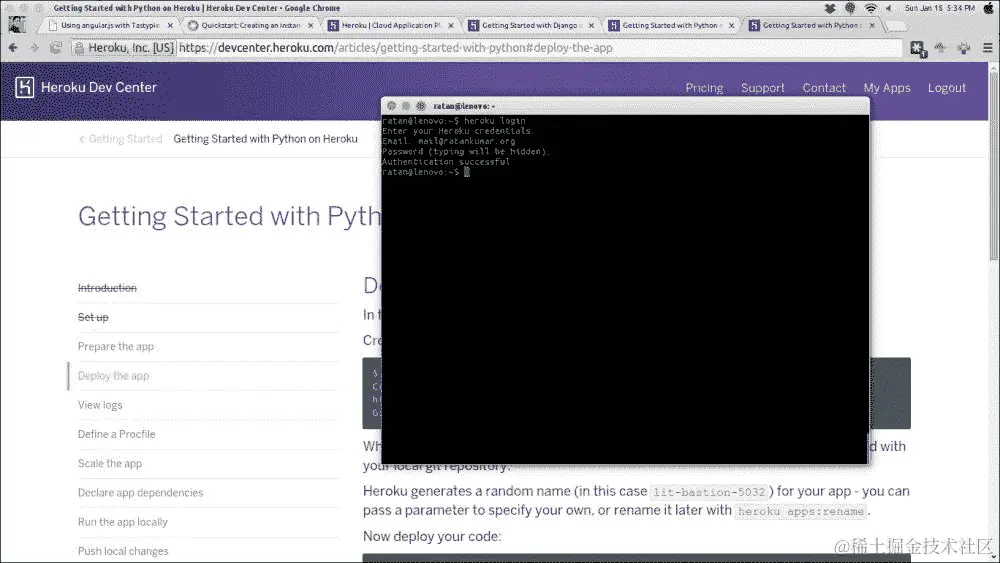This screenshot has height=563, width=1000.
Task: Click the volume indicator in the top panel
Action: 889,8
